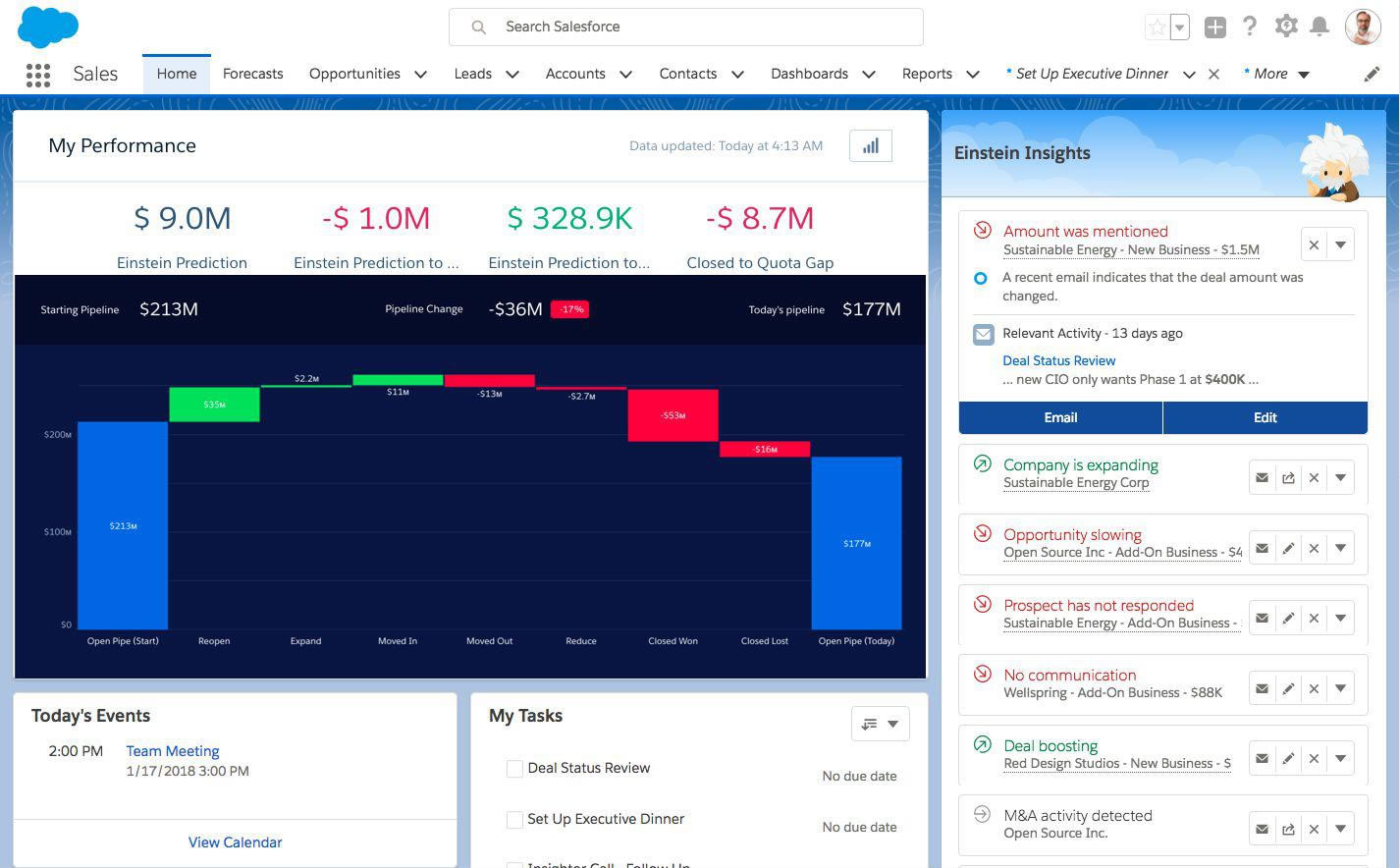Viewport: 1400px width, 868px height.
Task: Open the Opportunities tab
Action: point(354,75)
